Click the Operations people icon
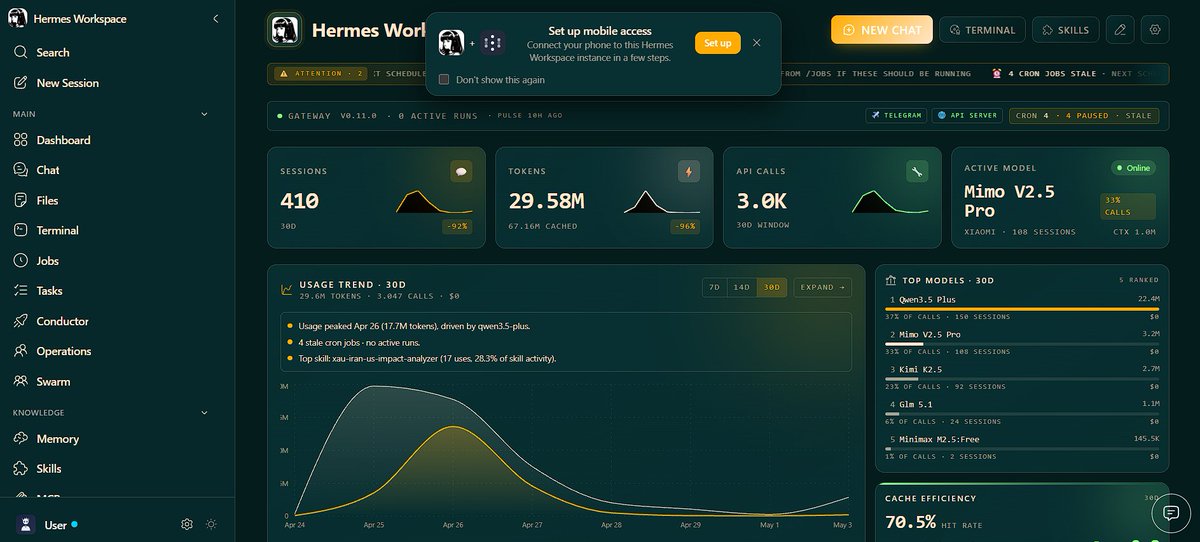 point(20,351)
